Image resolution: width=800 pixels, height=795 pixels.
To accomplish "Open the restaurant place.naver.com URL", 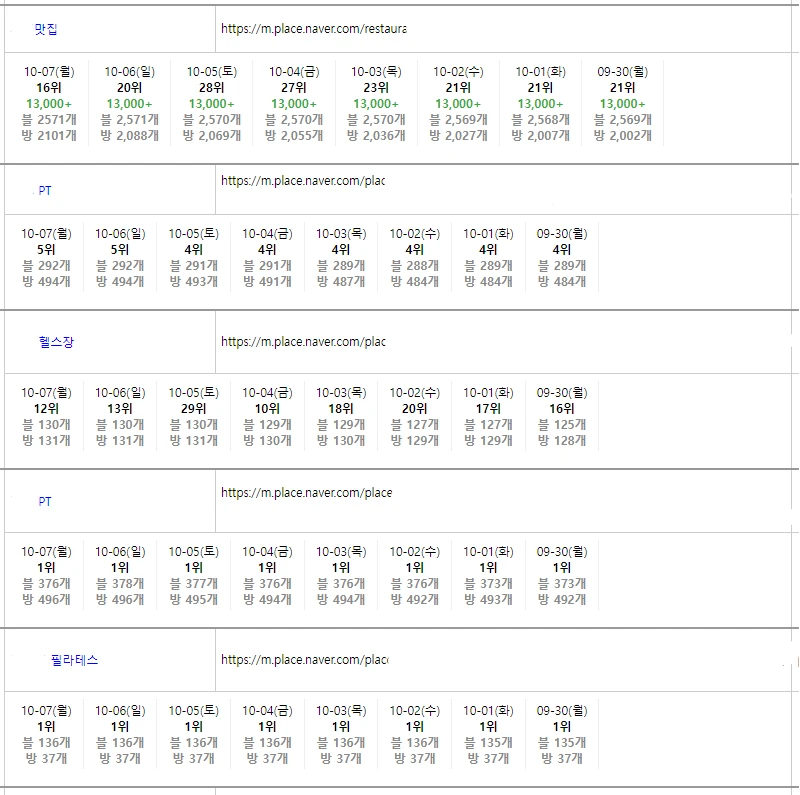I will coord(313,30).
